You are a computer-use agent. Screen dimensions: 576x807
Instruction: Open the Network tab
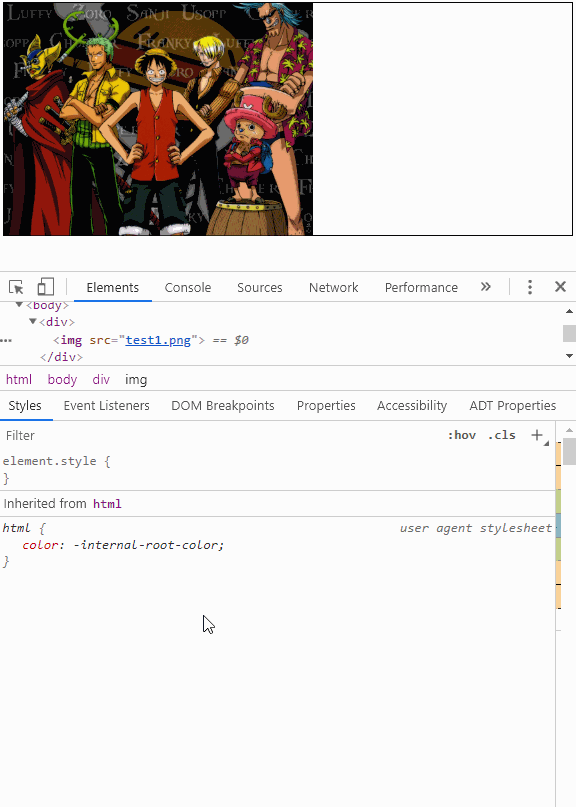pyautogui.click(x=334, y=287)
